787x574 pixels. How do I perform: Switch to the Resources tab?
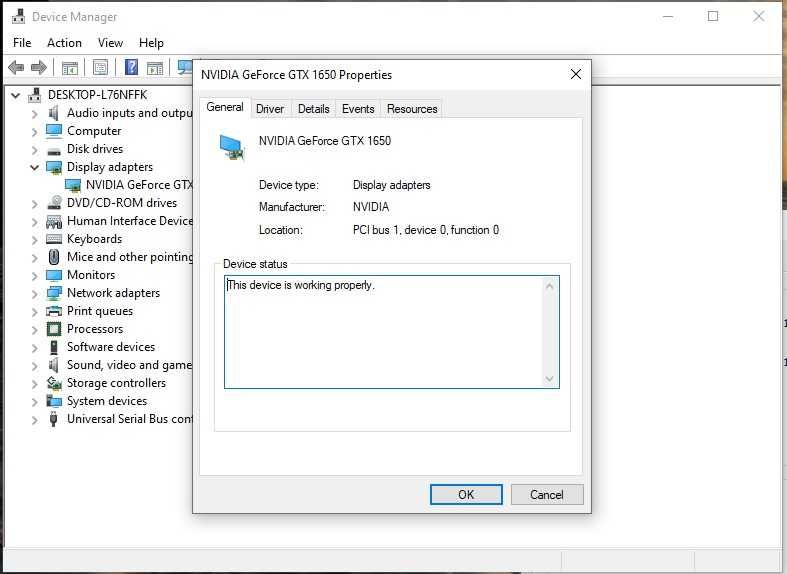(x=412, y=109)
